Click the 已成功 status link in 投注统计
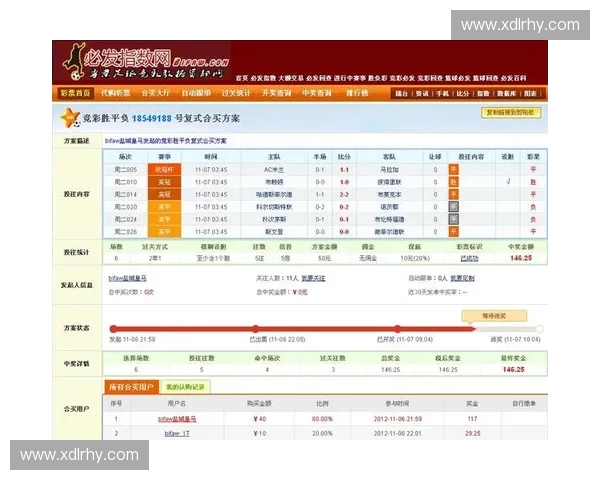Viewport: 600px width, 480px height. (468, 257)
